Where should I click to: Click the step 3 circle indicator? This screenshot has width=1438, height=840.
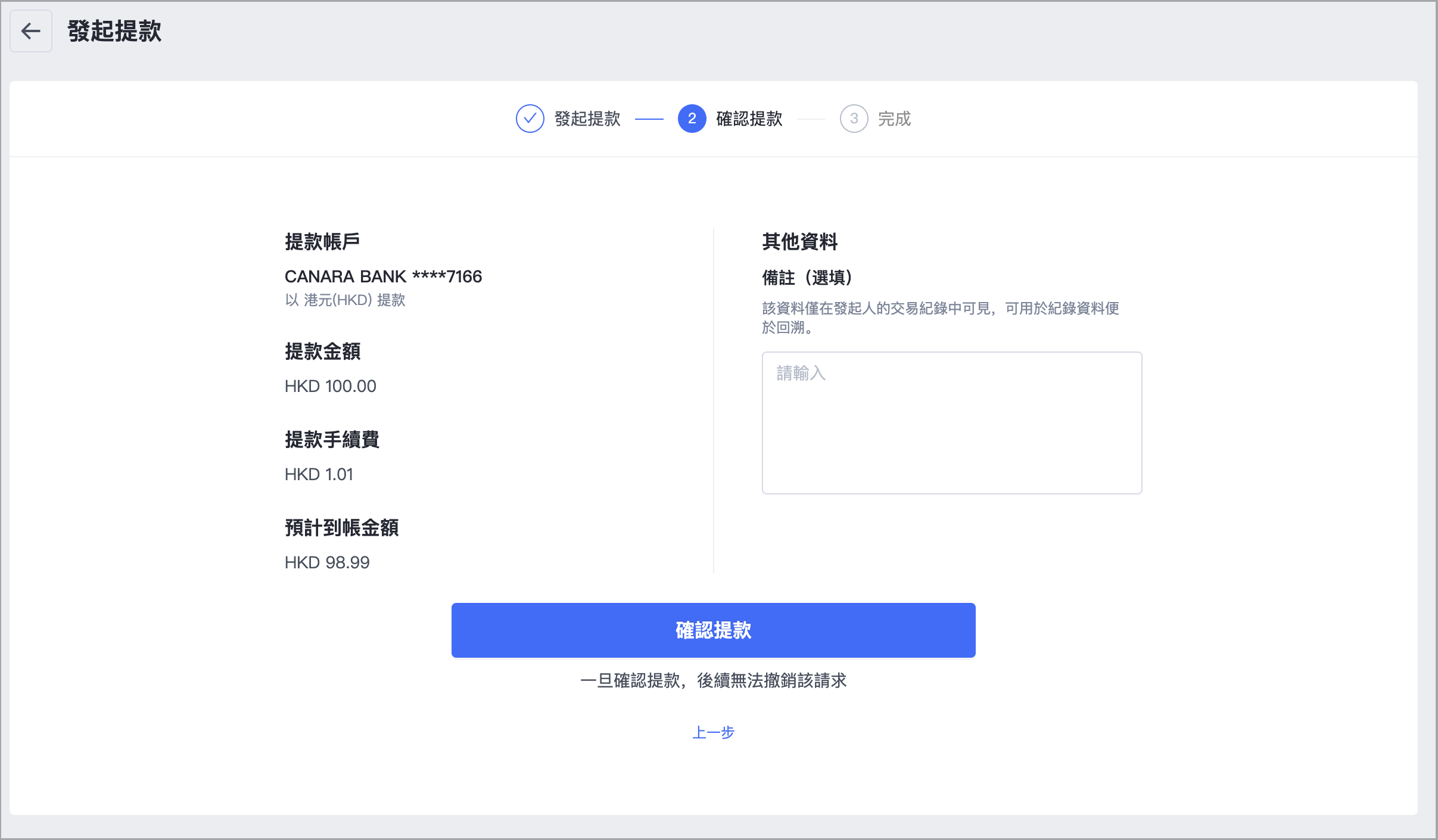coord(854,119)
